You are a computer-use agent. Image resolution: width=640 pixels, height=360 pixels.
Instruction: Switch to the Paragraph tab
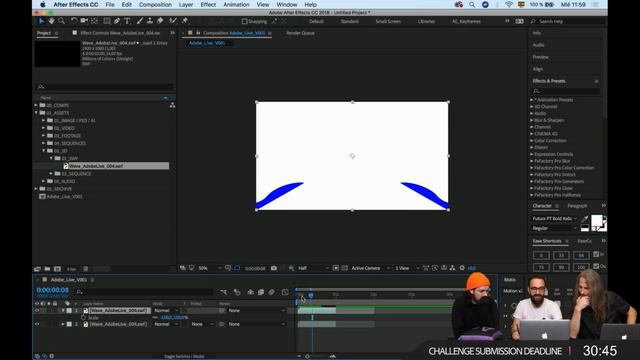click(578, 206)
